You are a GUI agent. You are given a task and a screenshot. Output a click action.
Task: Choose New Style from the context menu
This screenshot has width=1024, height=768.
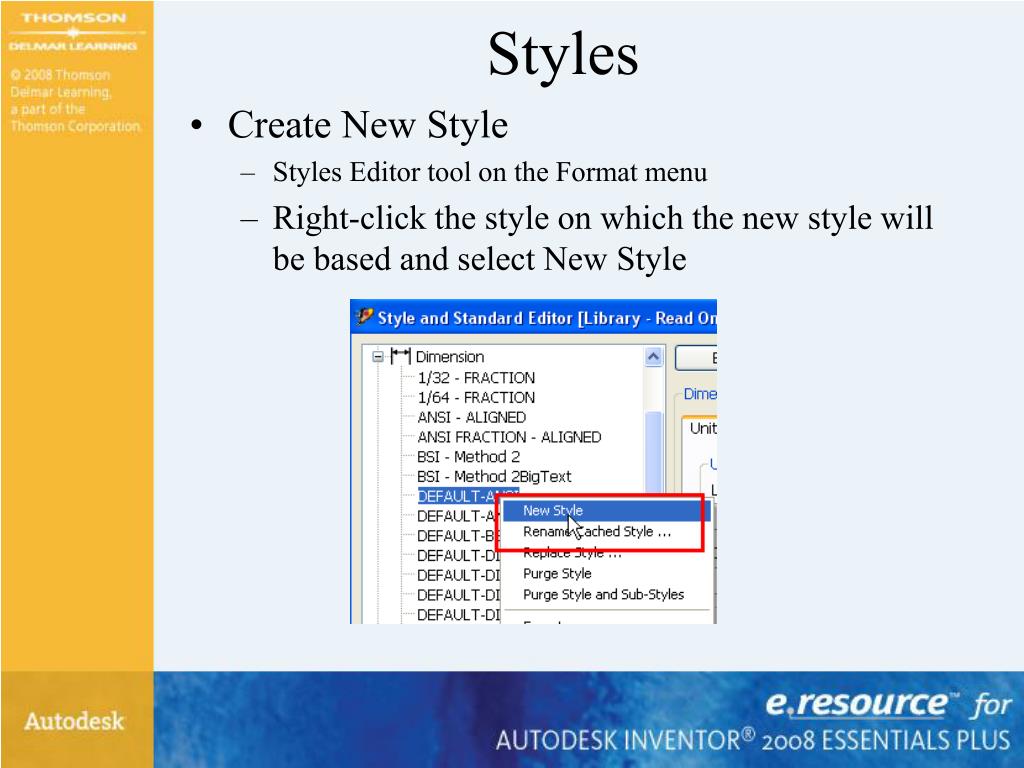coord(605,511)
